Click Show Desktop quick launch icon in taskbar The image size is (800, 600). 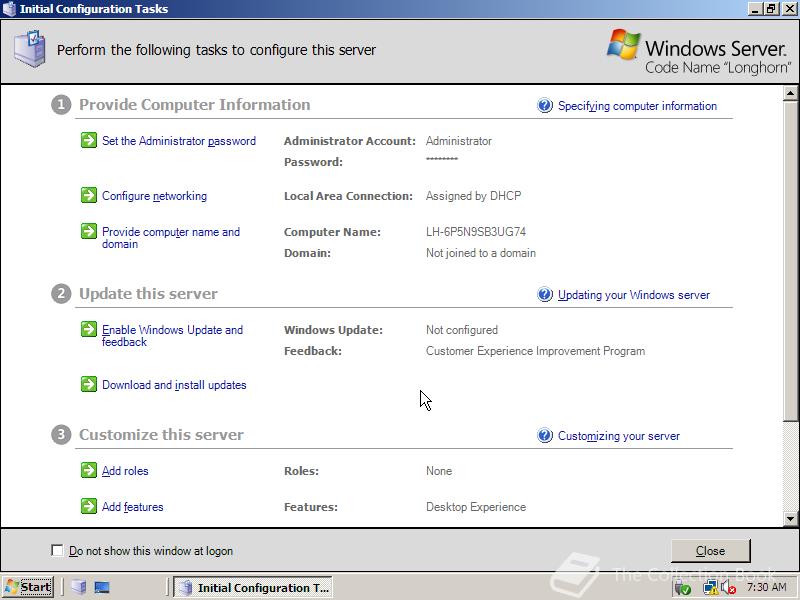tap(102, 587)
